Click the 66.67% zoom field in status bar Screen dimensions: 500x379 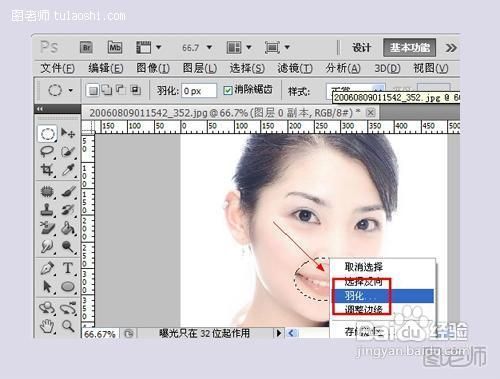click(x=100, y=334)
